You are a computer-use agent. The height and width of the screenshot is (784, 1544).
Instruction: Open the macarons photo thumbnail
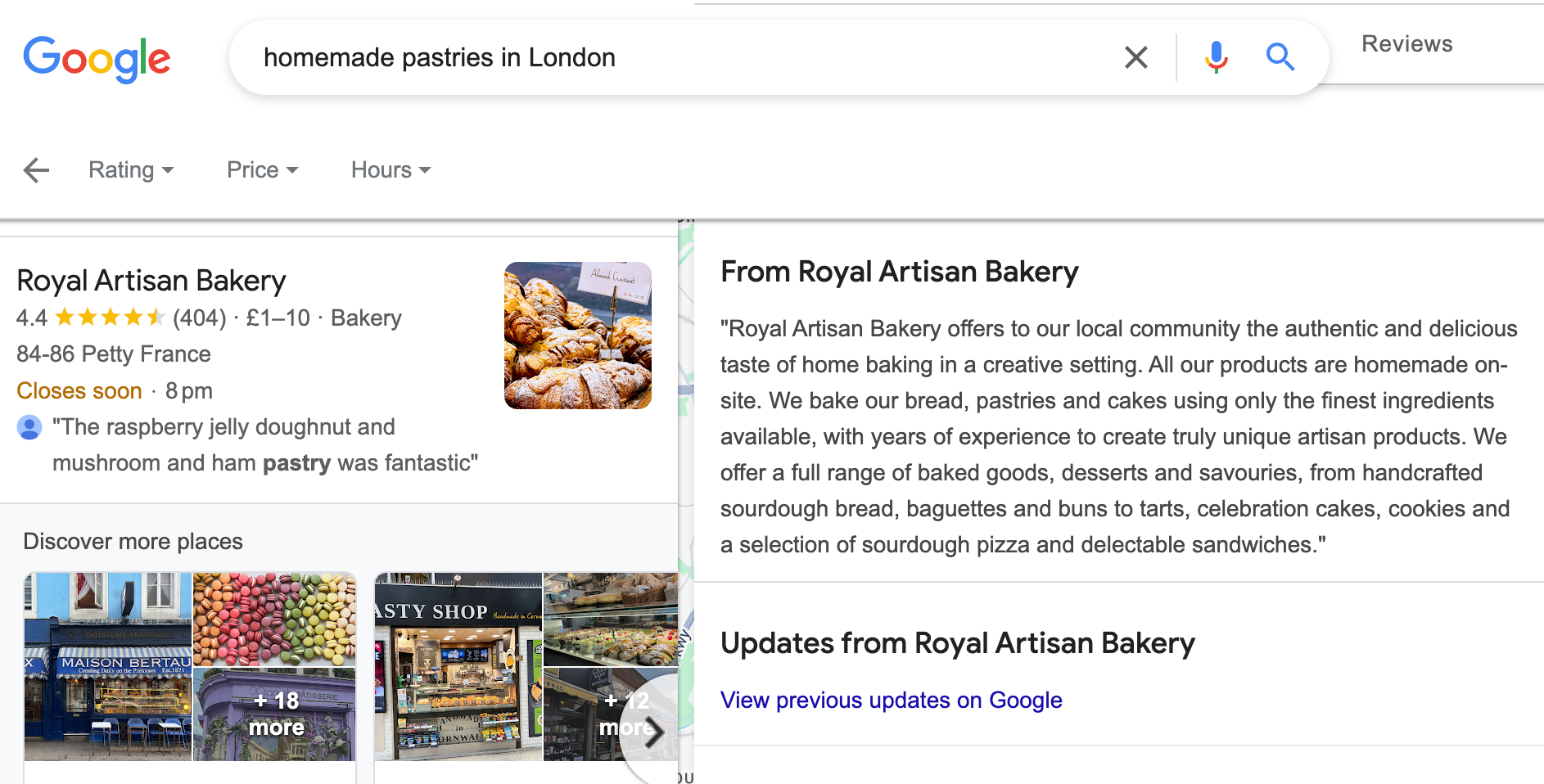pyautogui.click(x=274, y=620)
